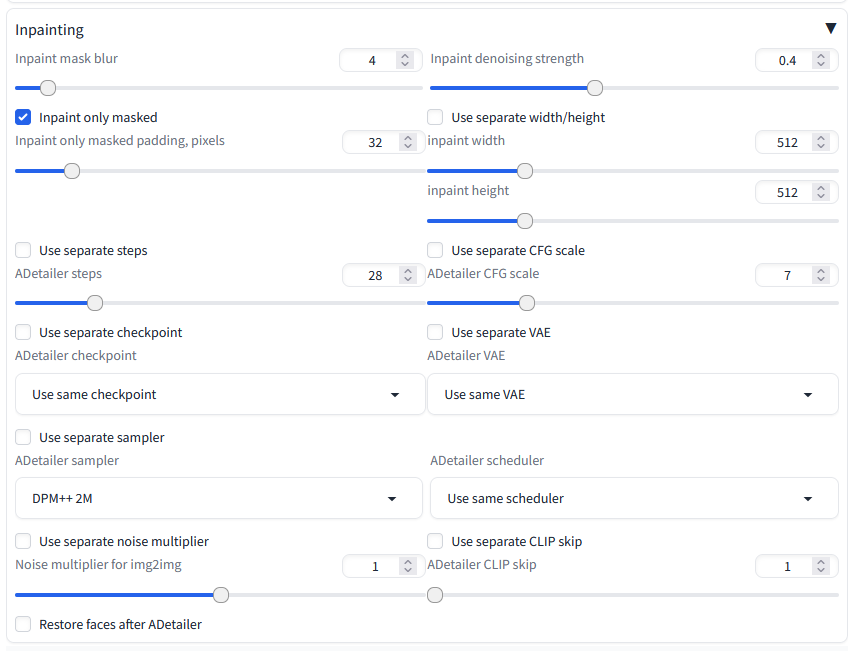Click the Inpaint denoising strength label
Viewport: 854px width, 651px height.
507,58
